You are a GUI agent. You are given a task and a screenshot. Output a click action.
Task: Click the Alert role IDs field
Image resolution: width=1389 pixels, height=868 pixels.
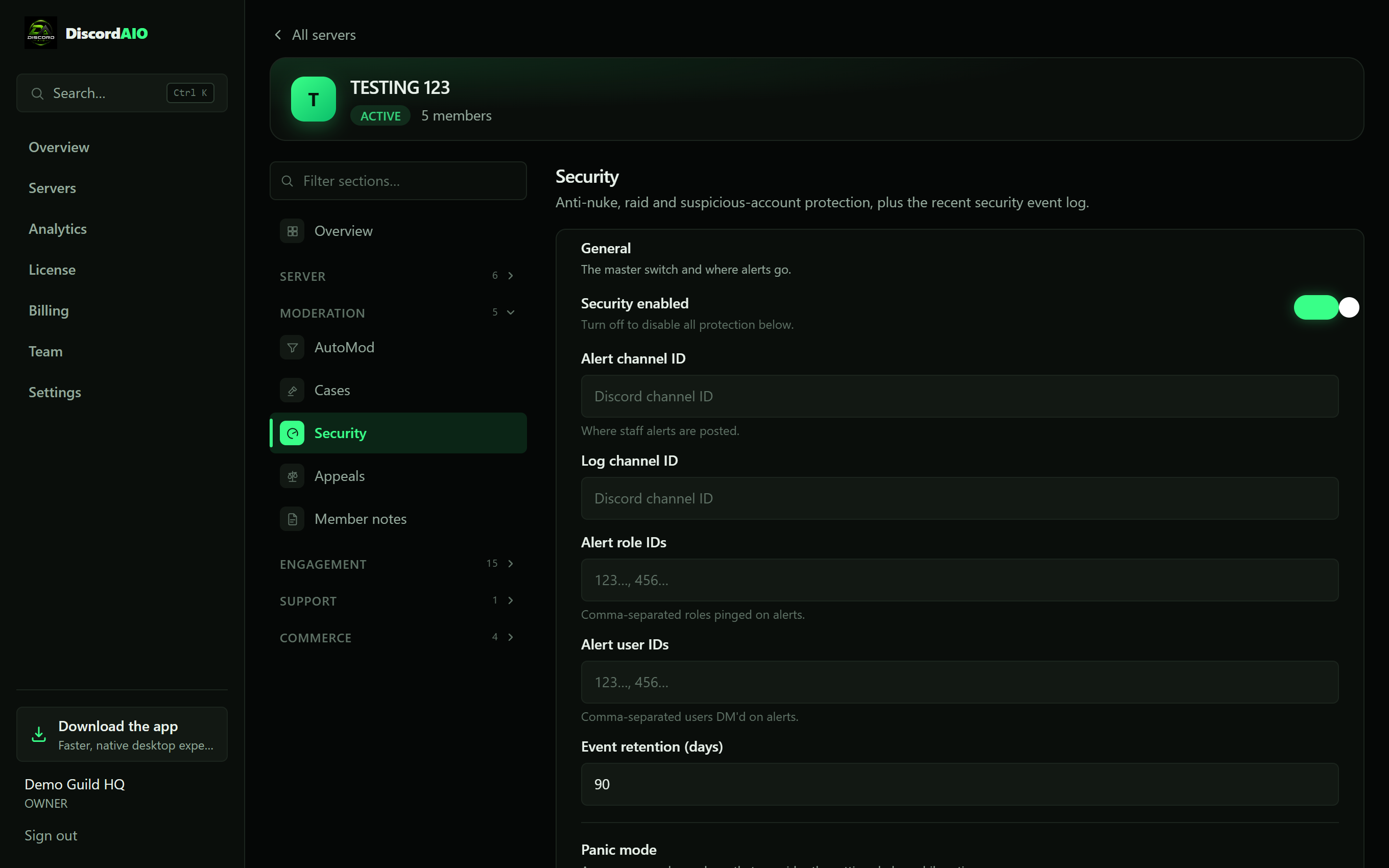pyautogui.click(x=960, y=581)
